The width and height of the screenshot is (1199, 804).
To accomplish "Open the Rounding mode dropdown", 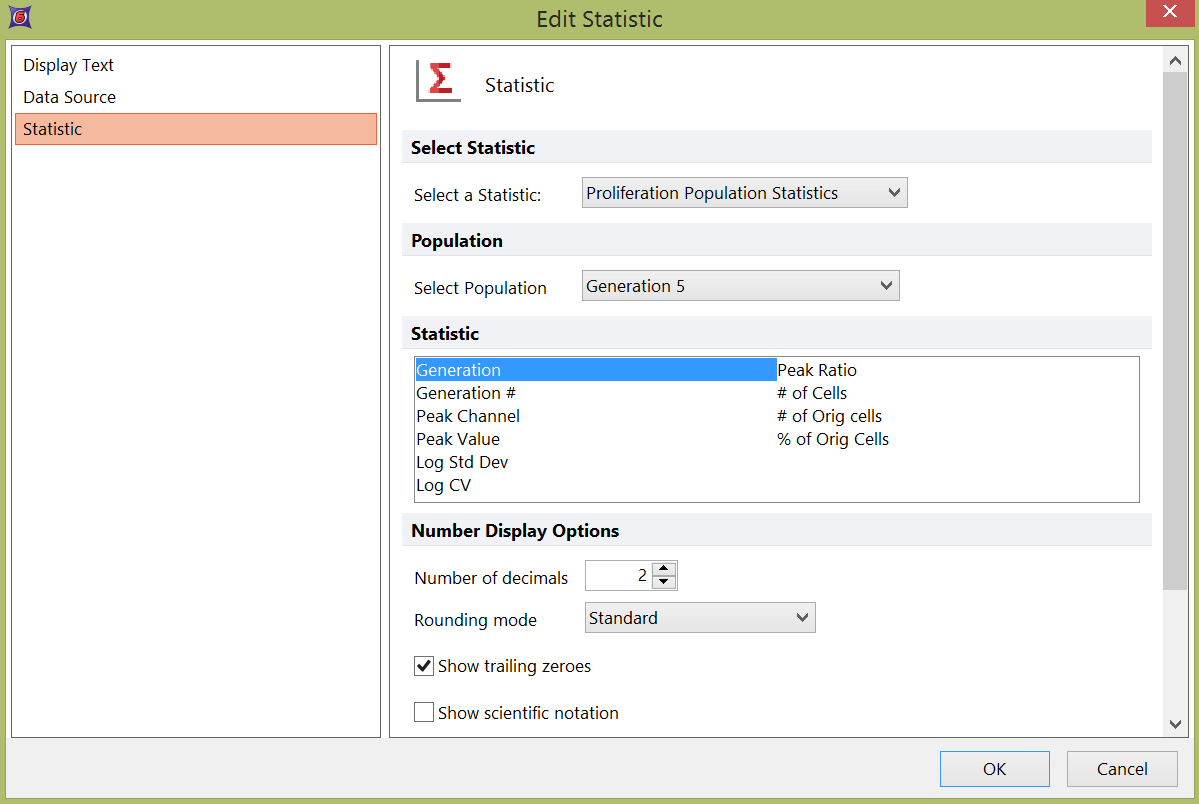I will coord(700,618).
